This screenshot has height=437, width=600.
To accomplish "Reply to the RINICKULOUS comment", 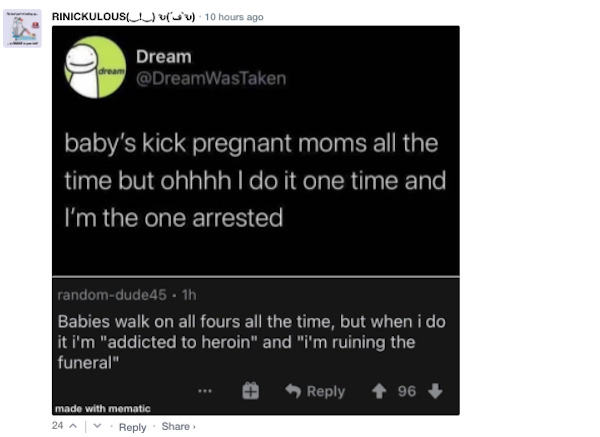I will (132, 427).
